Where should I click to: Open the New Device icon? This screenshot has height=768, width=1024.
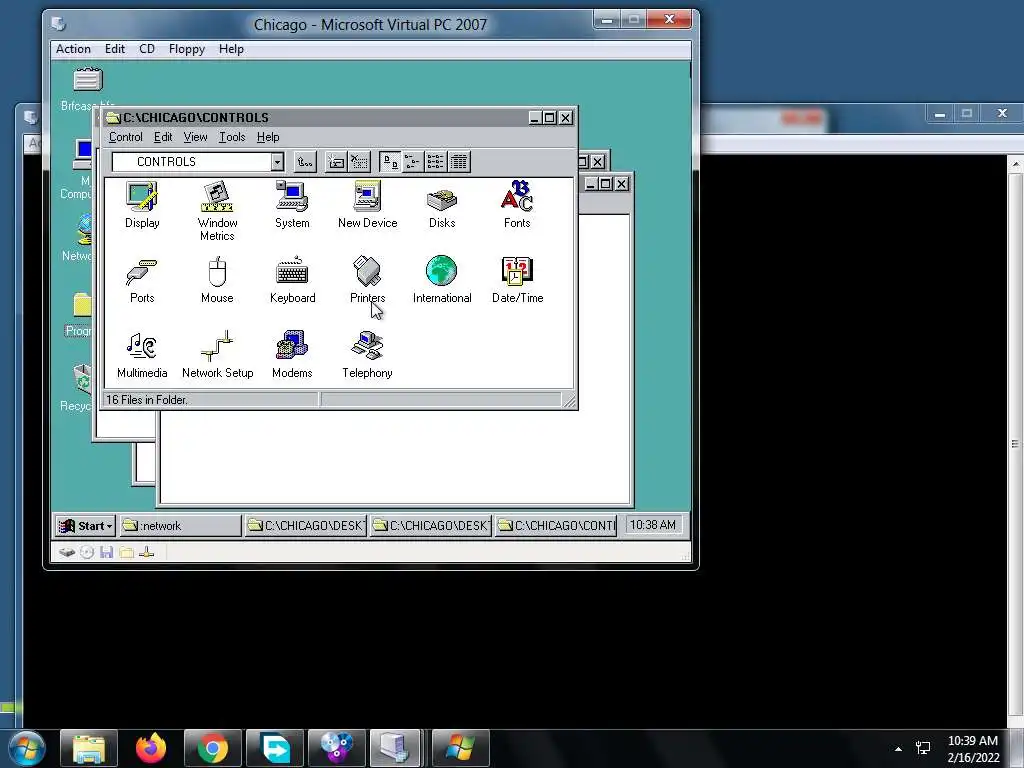367,204
